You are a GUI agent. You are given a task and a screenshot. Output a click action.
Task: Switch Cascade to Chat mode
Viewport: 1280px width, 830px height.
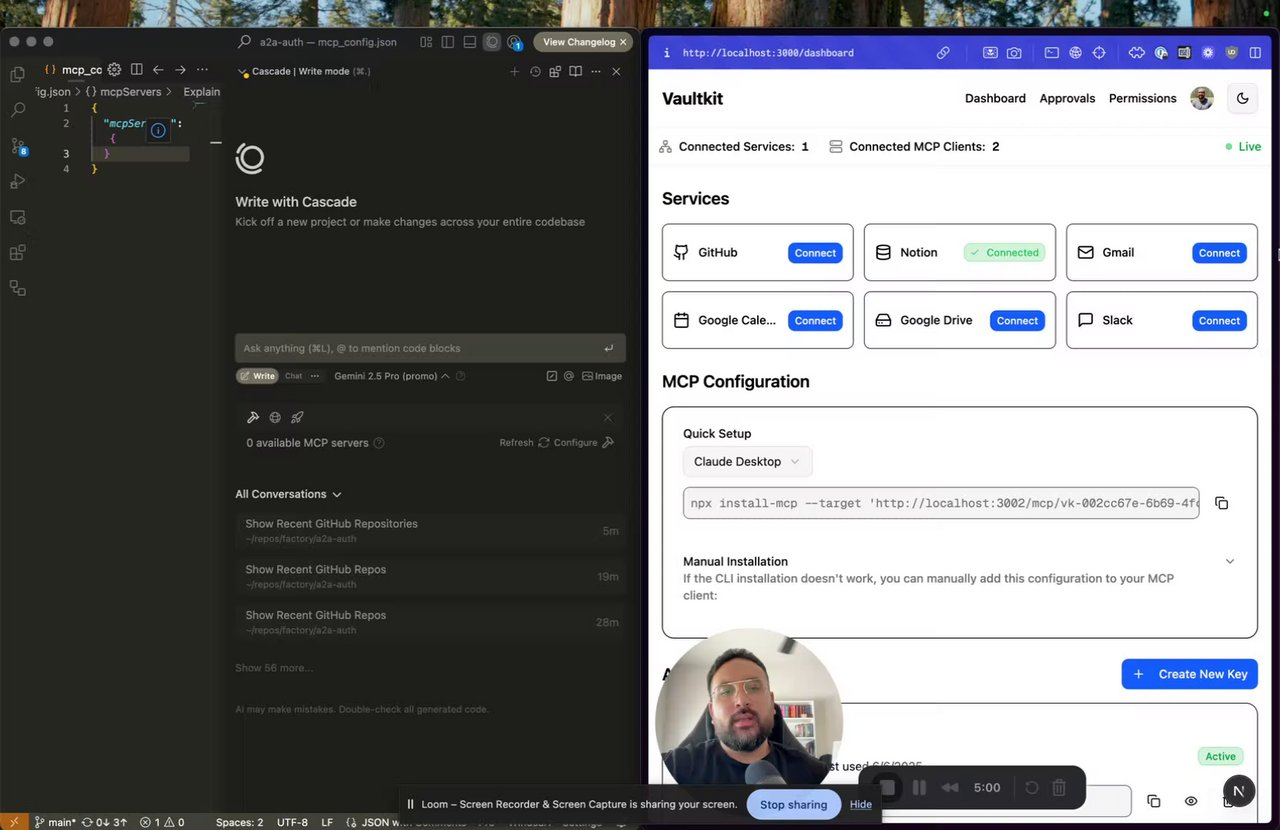click(293, 376)
